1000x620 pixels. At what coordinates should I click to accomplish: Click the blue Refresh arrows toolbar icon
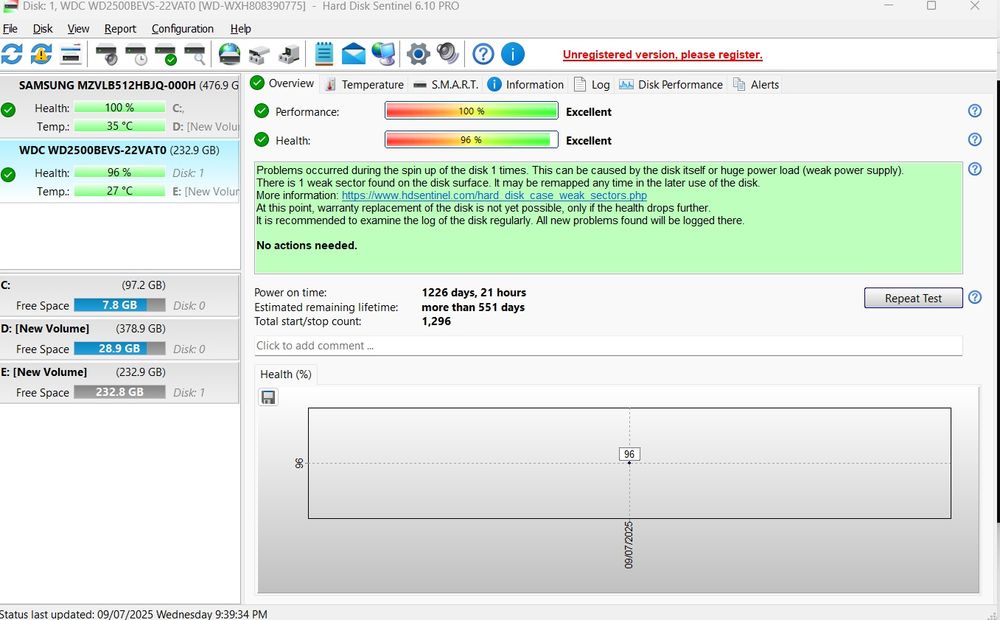tap(11, 54)
